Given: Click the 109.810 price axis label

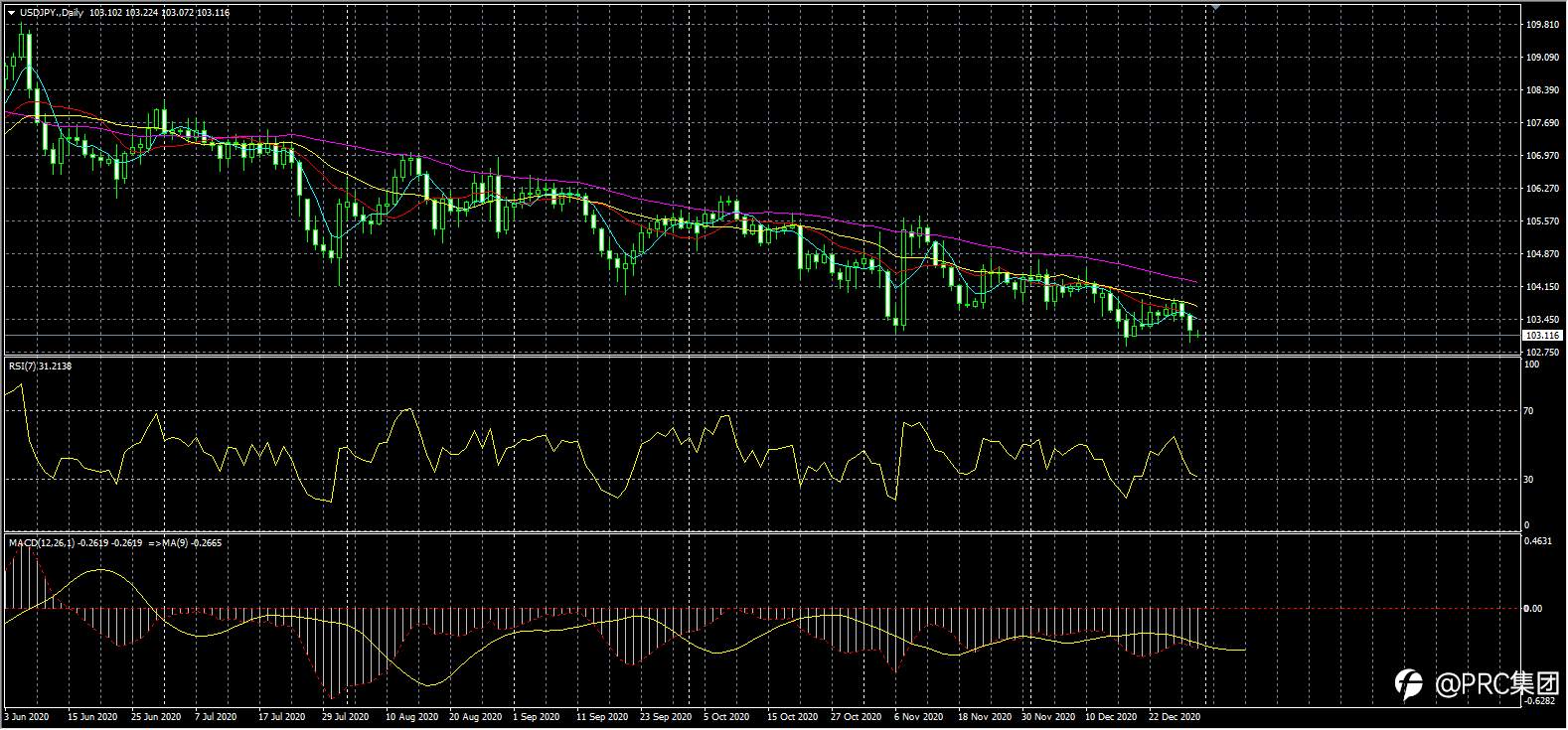Looking at the screenshot, I should (1540, 25).
